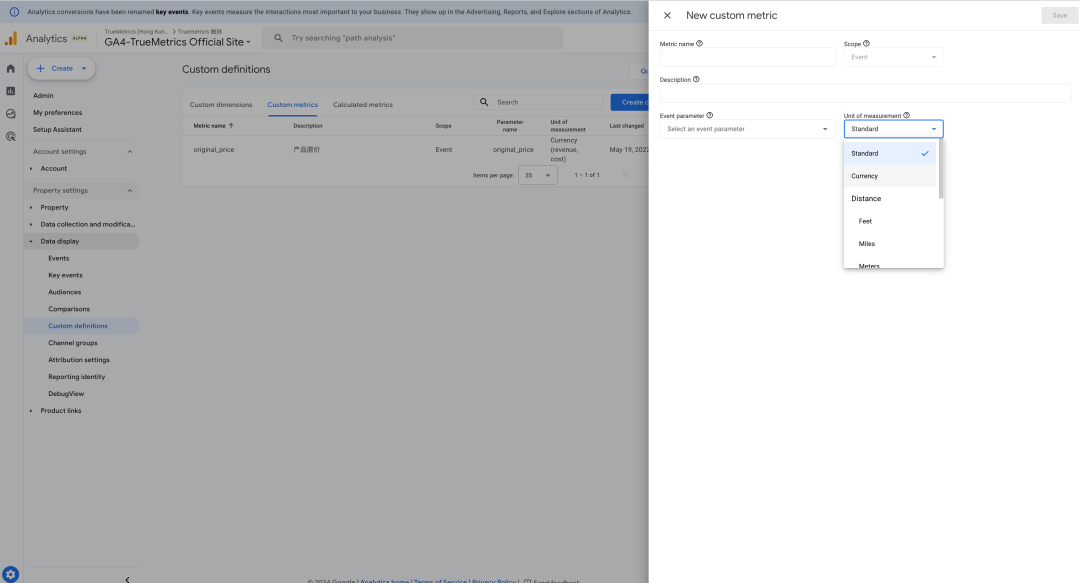This screenshot has width=1080, height=583.
Task: Open the Advertising icon in left rail
Action: point(10,136)
